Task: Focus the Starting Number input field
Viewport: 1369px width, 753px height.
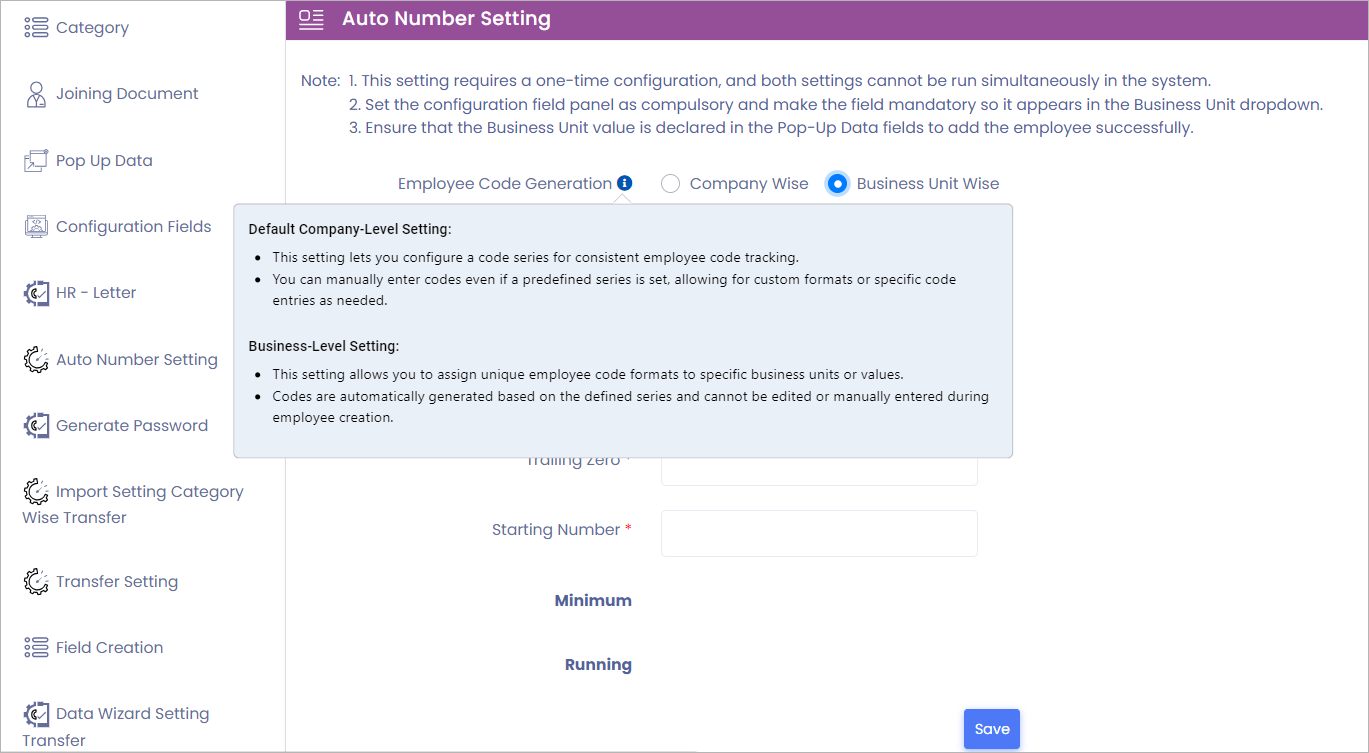Action: [x=819, y=533]
